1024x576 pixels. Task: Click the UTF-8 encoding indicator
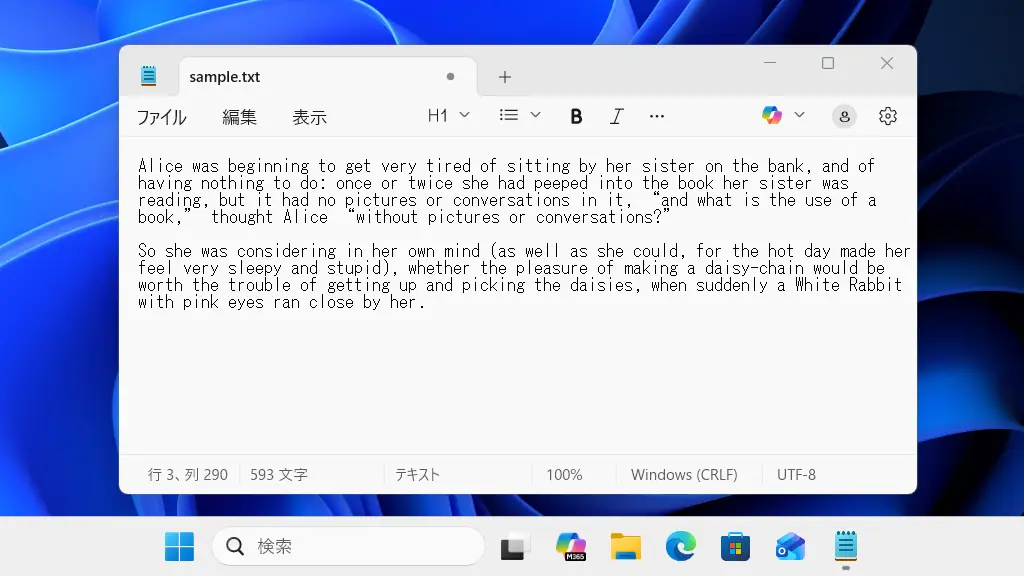click(796, 475)
